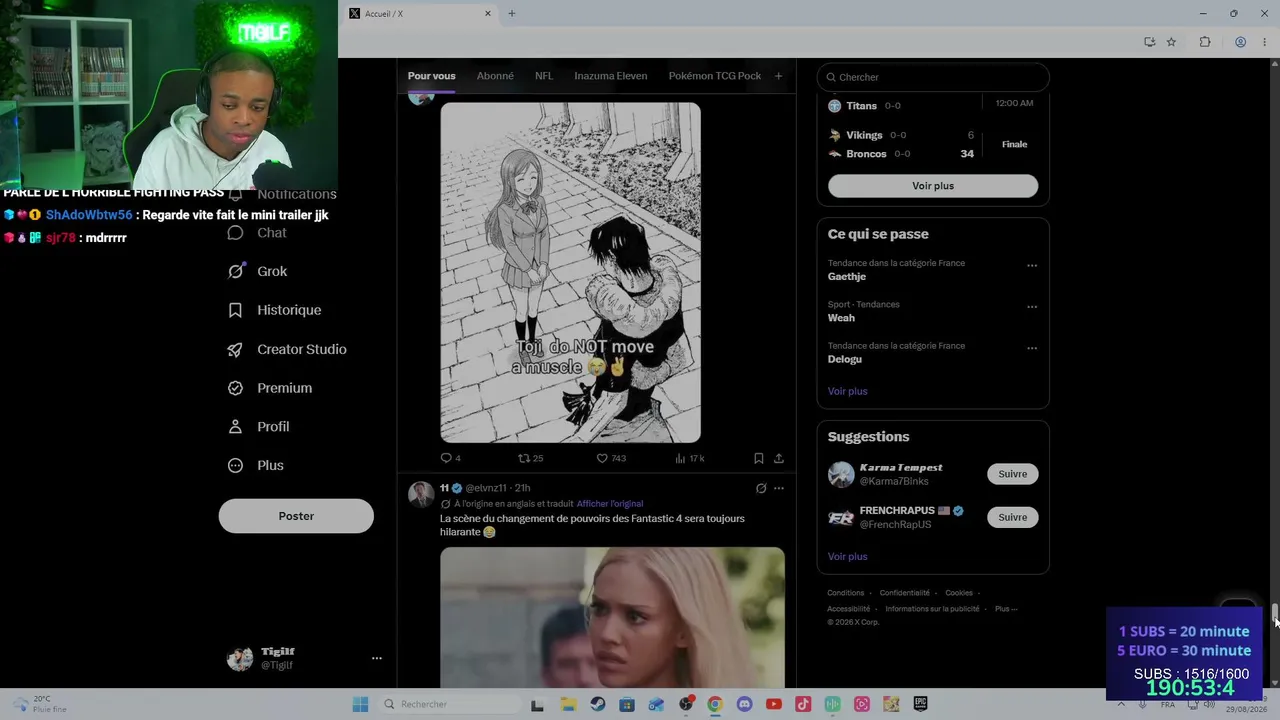Open more options on @elvnz11's post

[779, 488]
